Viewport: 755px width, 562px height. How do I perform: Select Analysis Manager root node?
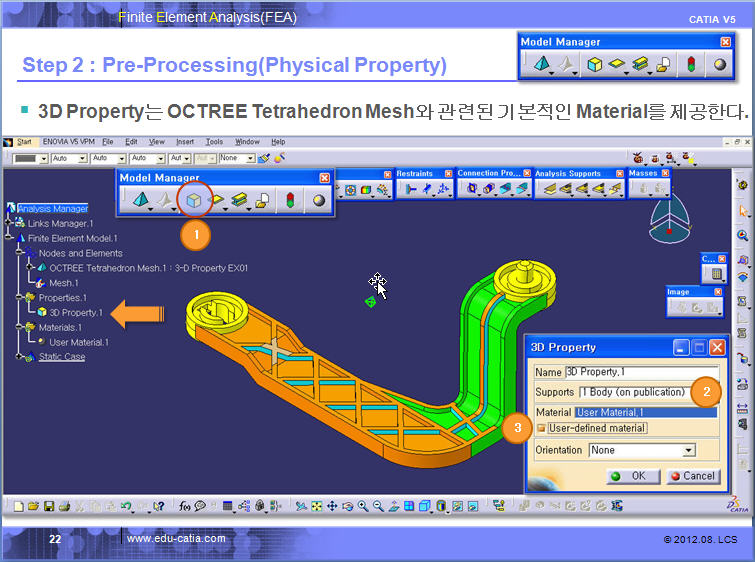[52, 209]
